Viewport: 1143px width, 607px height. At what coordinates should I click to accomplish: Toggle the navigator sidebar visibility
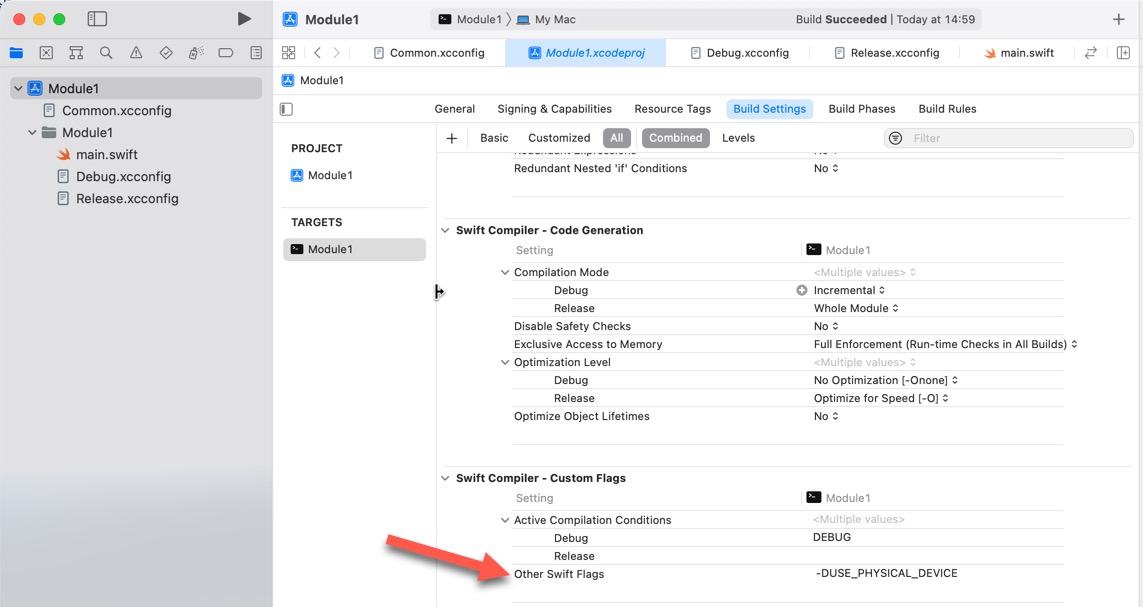(x=97, y=19)
